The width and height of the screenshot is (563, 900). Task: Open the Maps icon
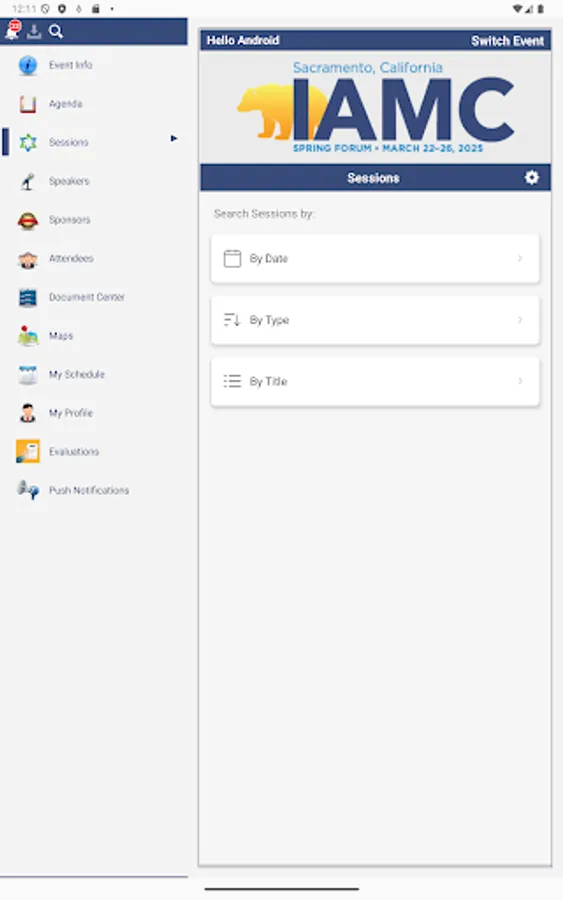(x=28, y=336)
